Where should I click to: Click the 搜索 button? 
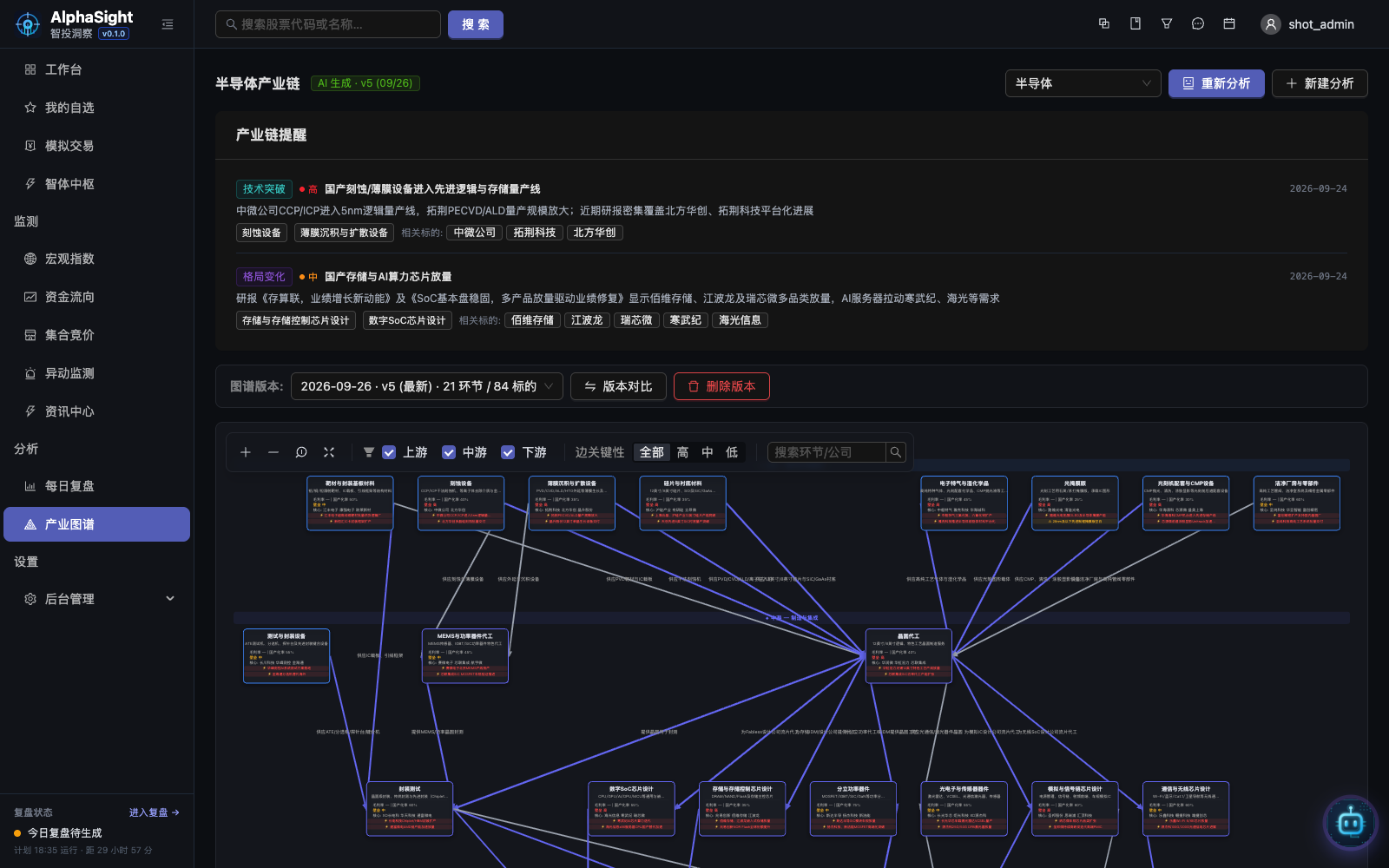[476, 24]
